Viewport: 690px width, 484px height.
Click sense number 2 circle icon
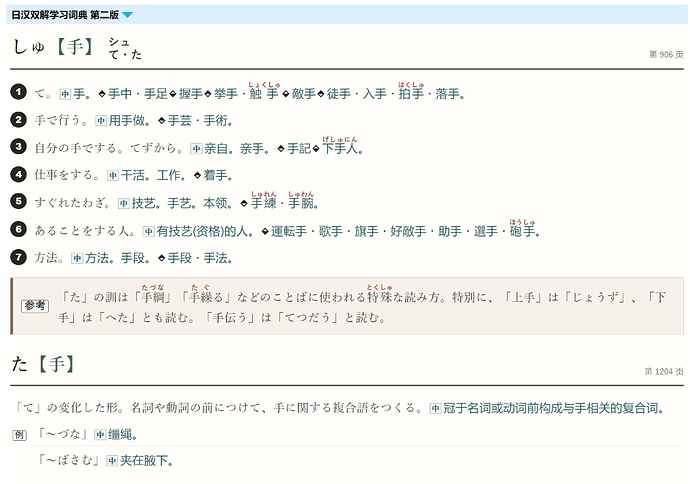click(18, 120)
